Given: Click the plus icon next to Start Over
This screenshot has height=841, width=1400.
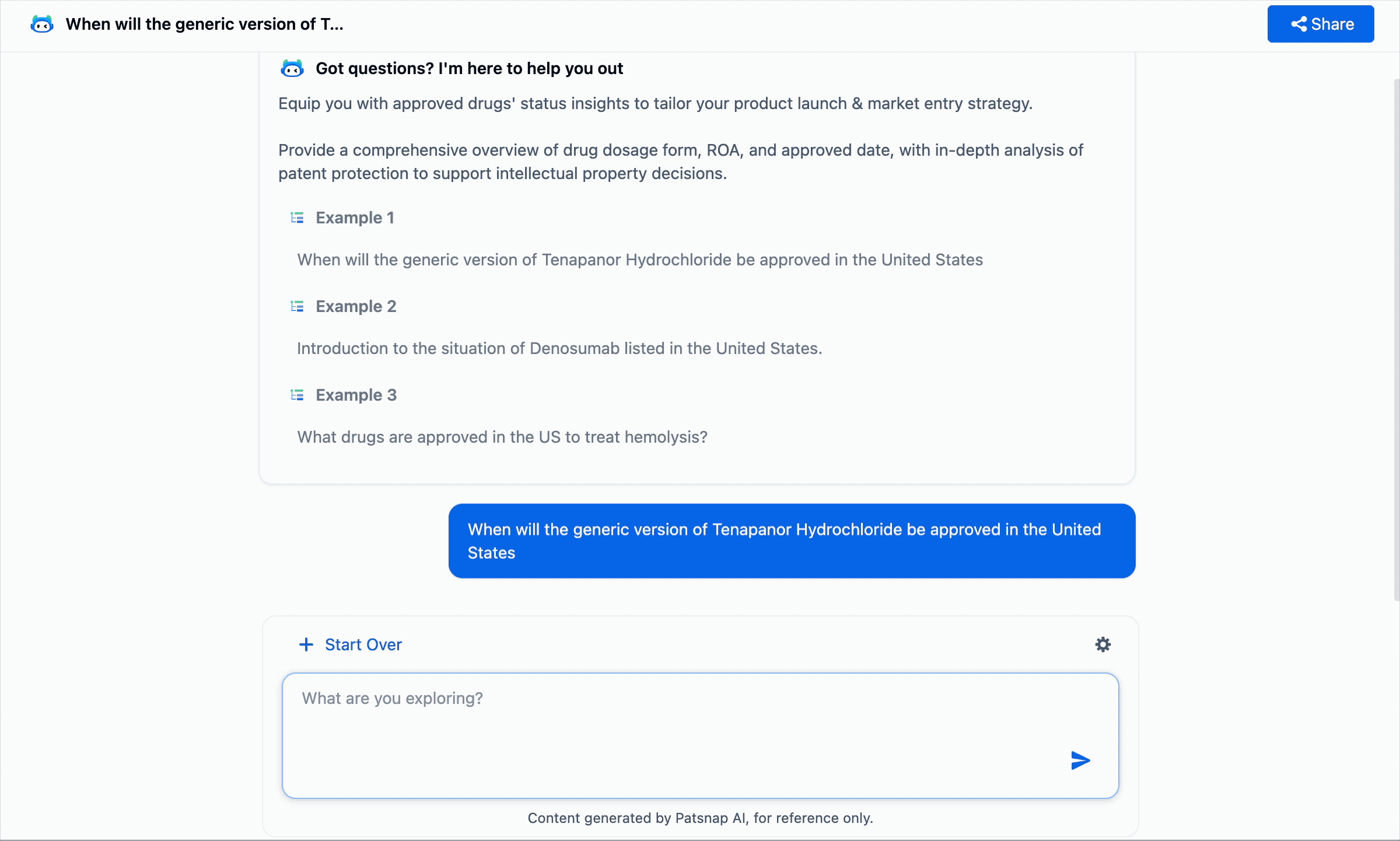Looking at the screenshot, I should coord(306,644).
